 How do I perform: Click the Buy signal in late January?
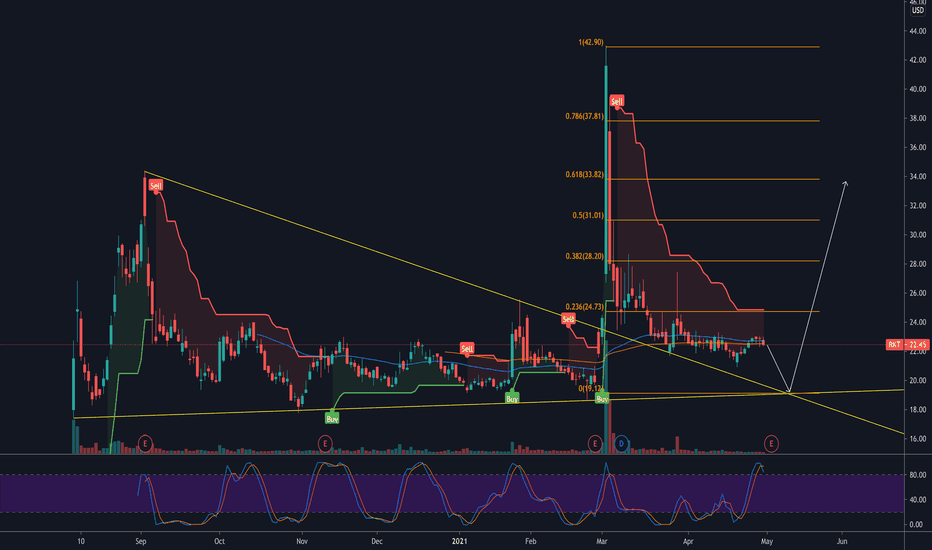[x=512, y=398]
